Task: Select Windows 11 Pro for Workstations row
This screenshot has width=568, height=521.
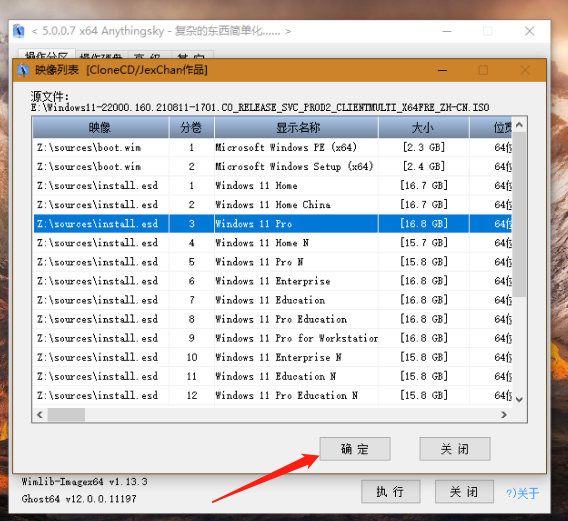Action: 272,338
